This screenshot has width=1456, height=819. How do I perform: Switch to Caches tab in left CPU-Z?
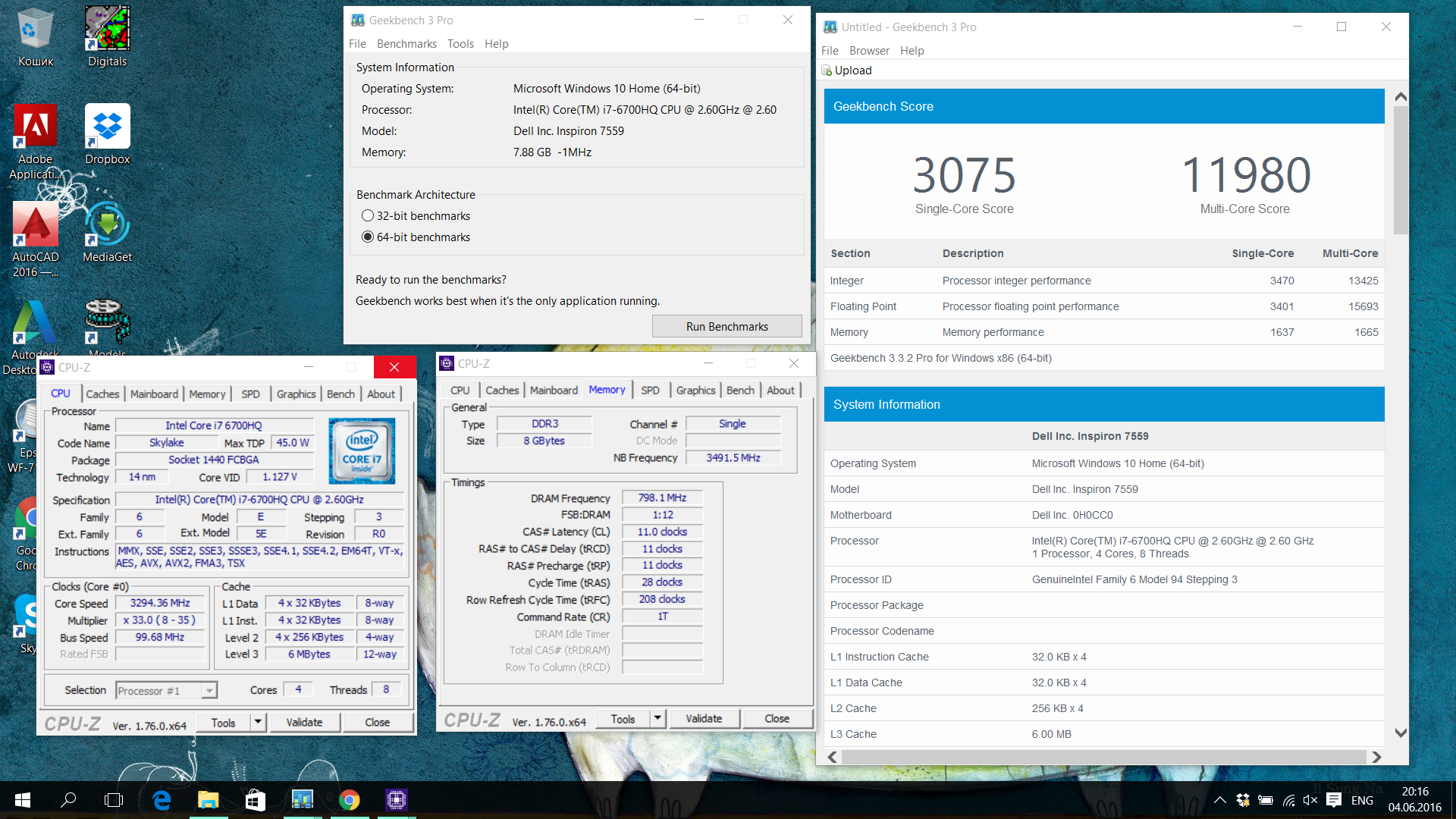102,394
